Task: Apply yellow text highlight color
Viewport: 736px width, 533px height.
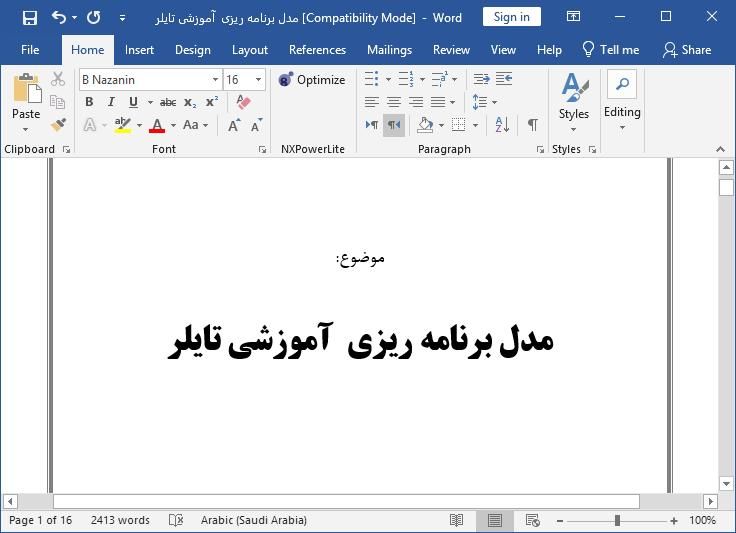Action: [123, 125]
